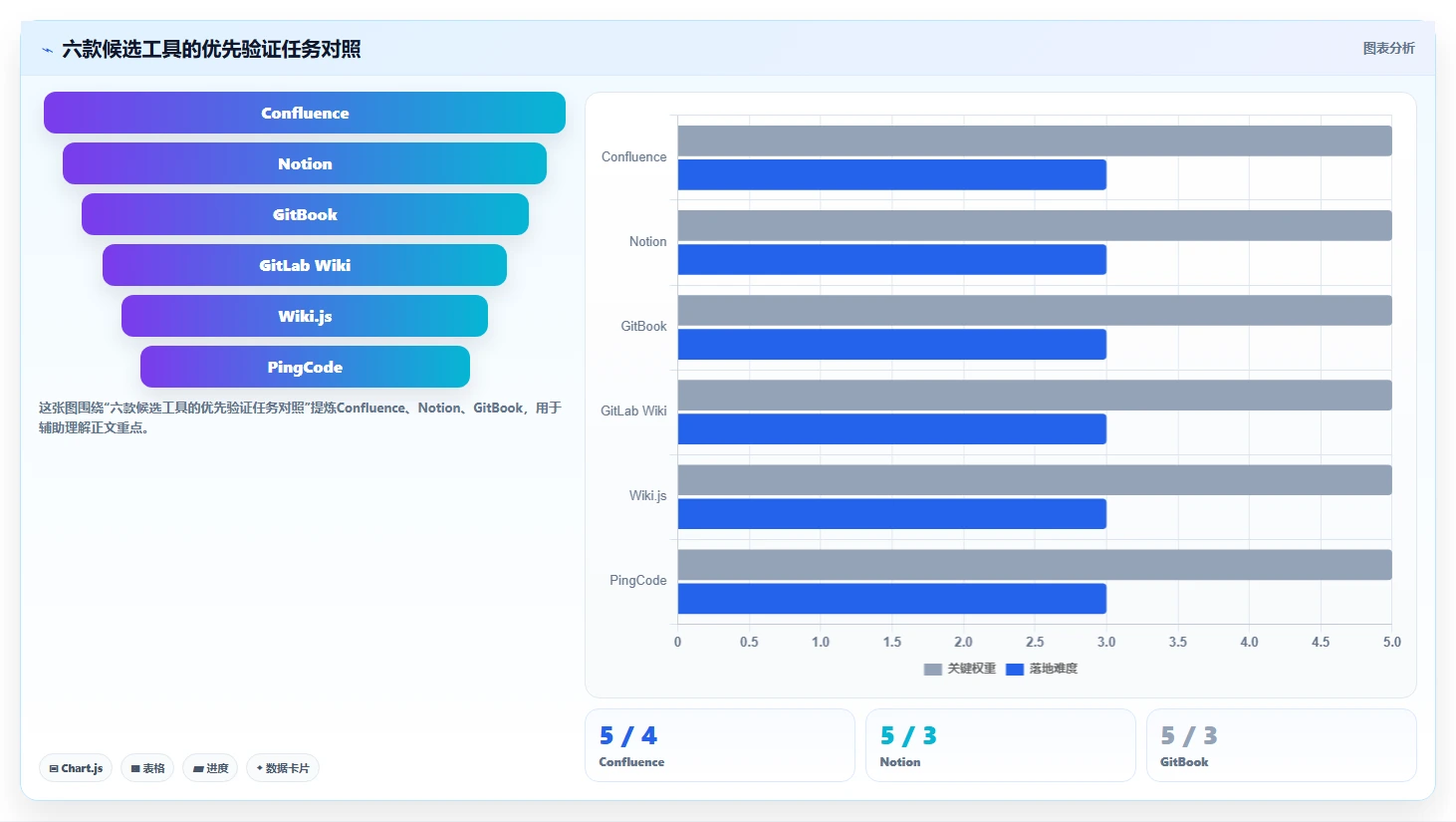Click the 图表分析 label in header
1456x822 pixels.
[x=1388, y=48]
